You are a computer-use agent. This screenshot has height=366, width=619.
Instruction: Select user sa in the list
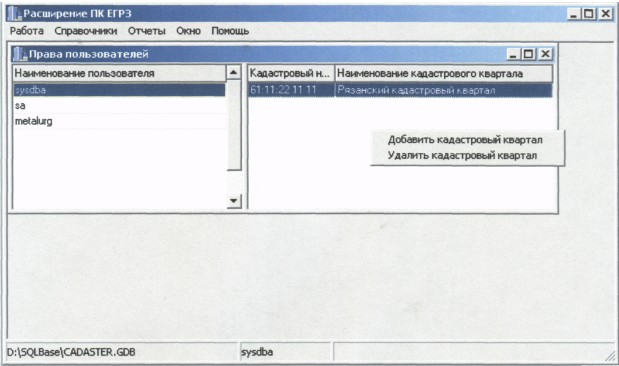click(x=119, y=105)
